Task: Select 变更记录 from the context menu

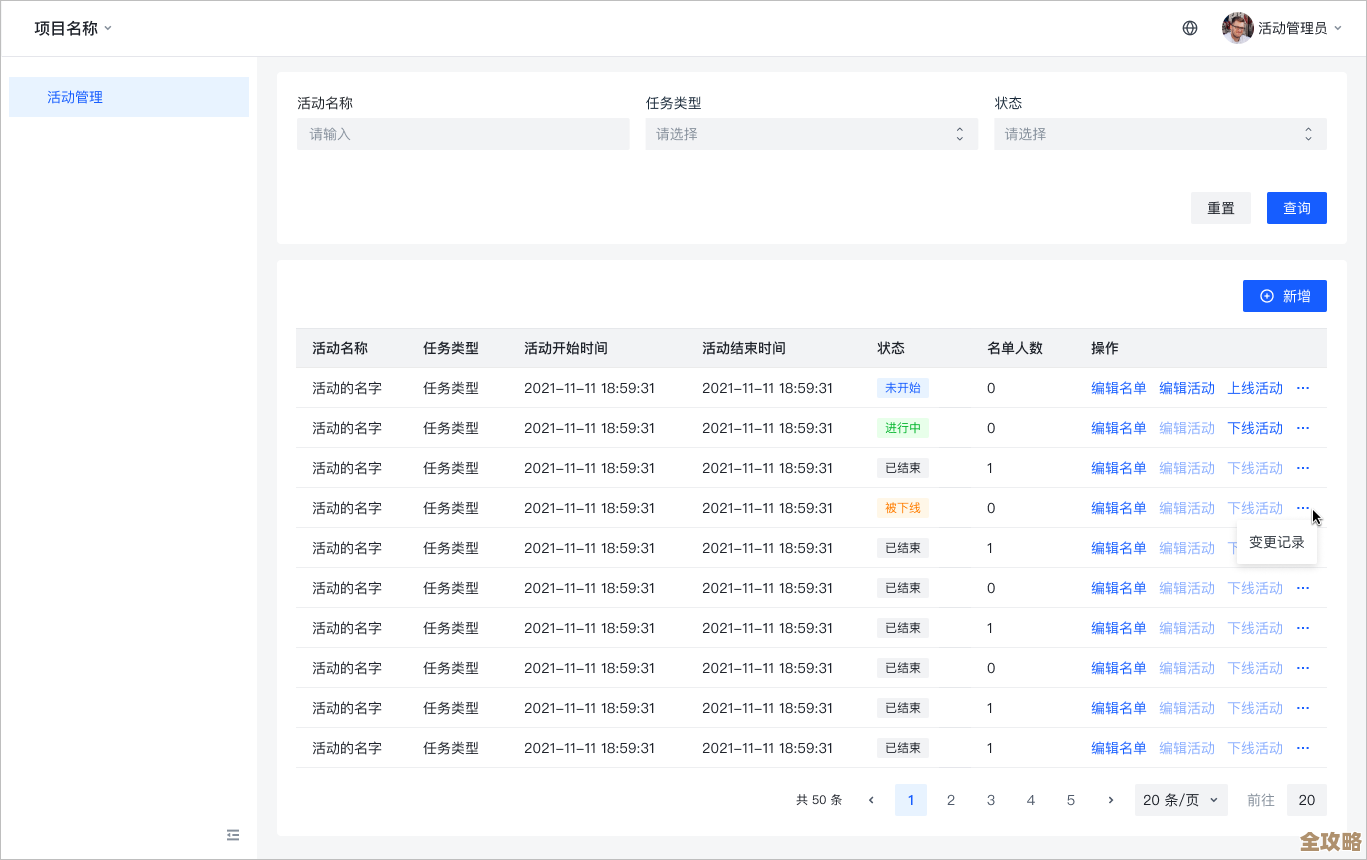Action: (1276, 541)
